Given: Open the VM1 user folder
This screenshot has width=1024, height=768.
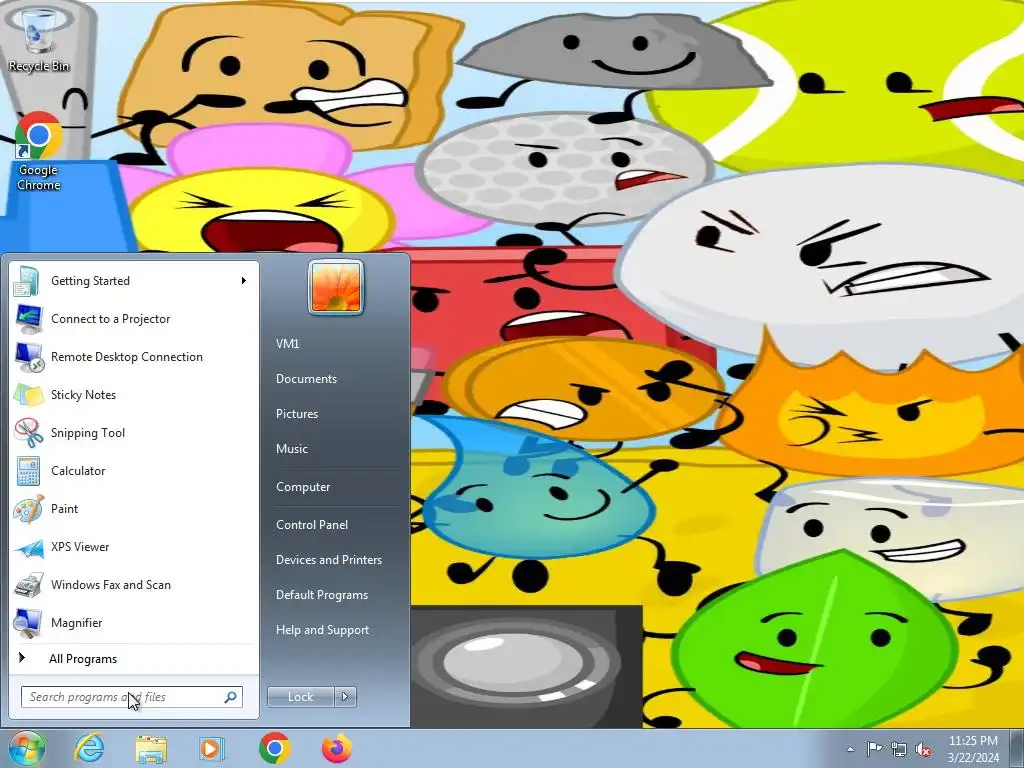Looking at the screenshot, I should click(287, 344).
